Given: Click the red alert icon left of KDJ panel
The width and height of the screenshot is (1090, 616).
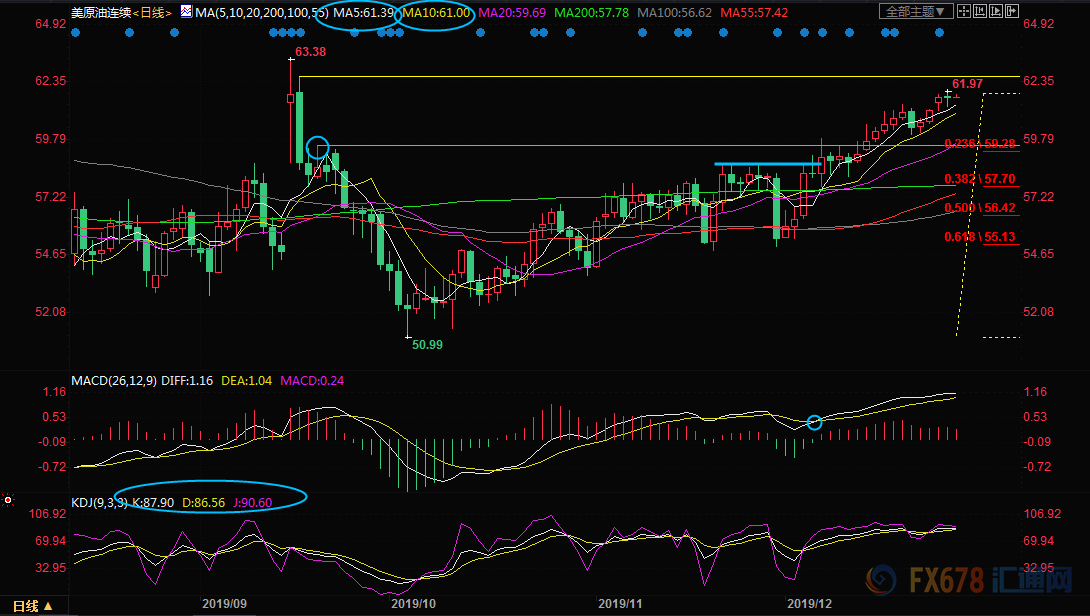Looking at the screenshot, I should point(8,499).
